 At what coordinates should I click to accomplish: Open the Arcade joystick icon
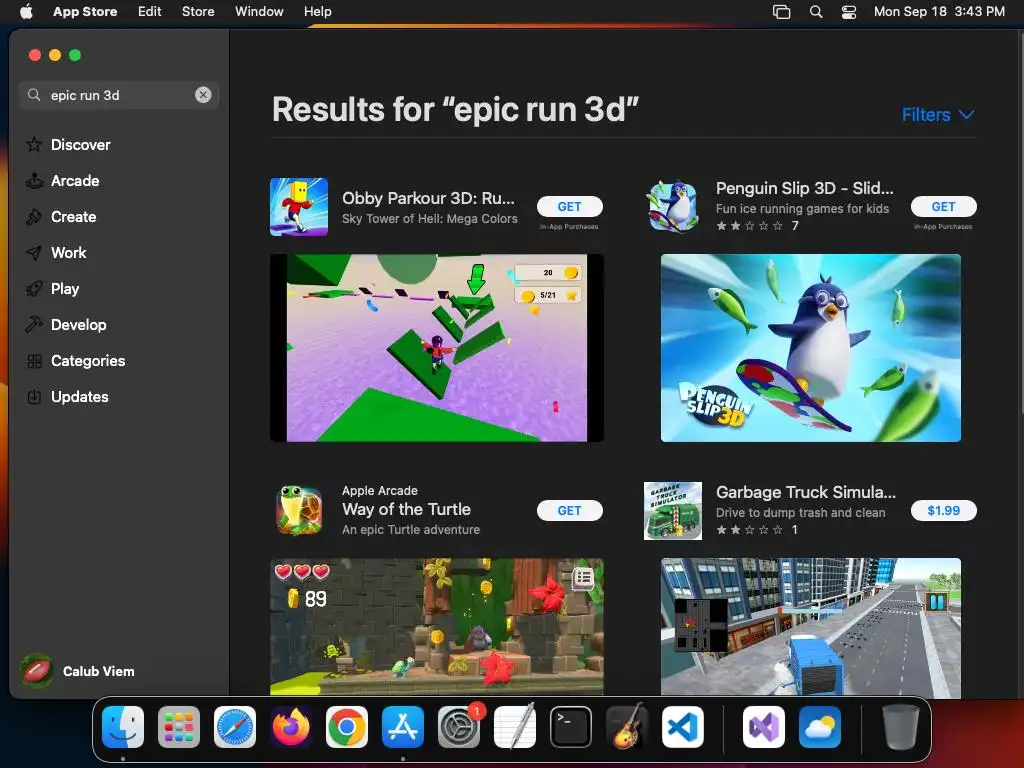(34, 181)
